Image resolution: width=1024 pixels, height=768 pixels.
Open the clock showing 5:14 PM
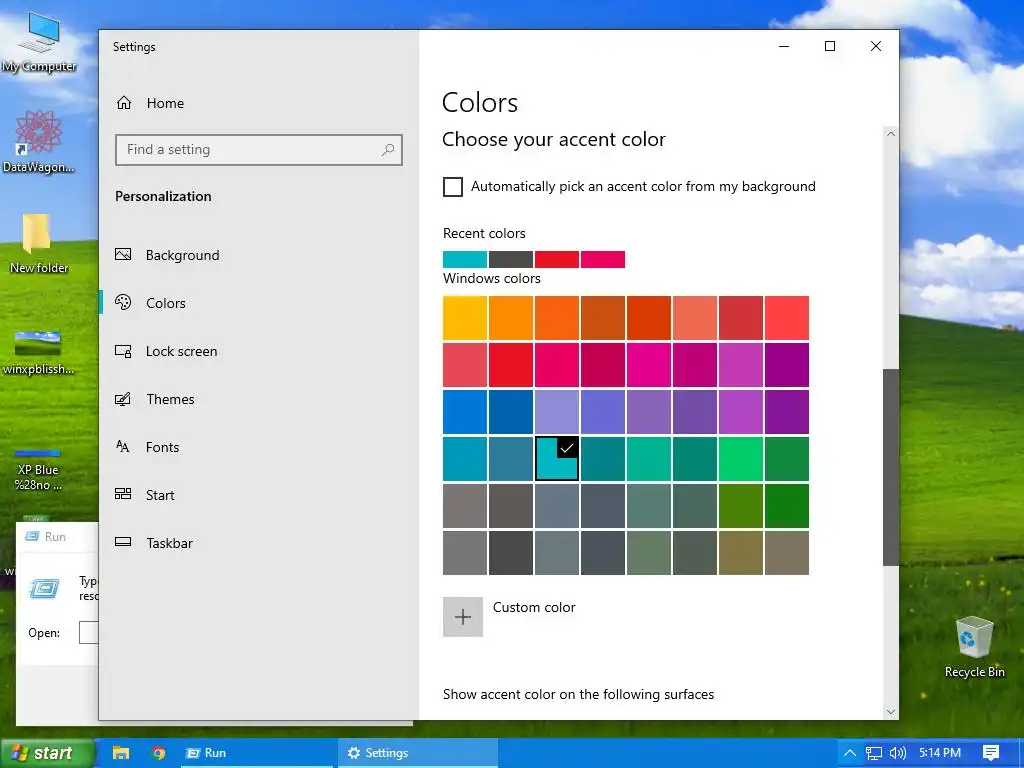[x=940, y=753]
